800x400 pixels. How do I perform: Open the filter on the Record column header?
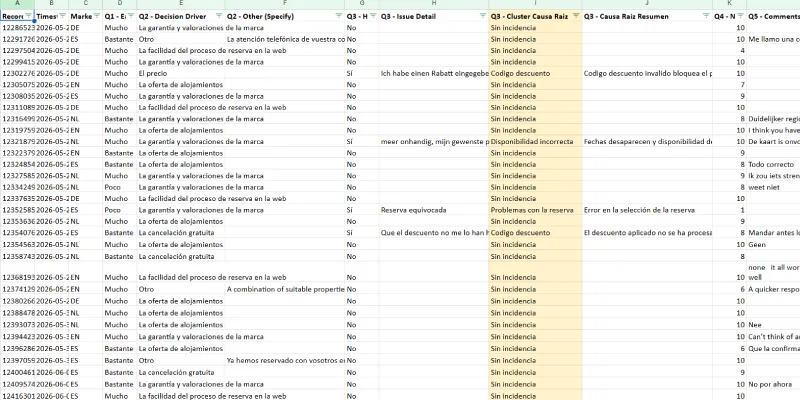coord(28,16)
